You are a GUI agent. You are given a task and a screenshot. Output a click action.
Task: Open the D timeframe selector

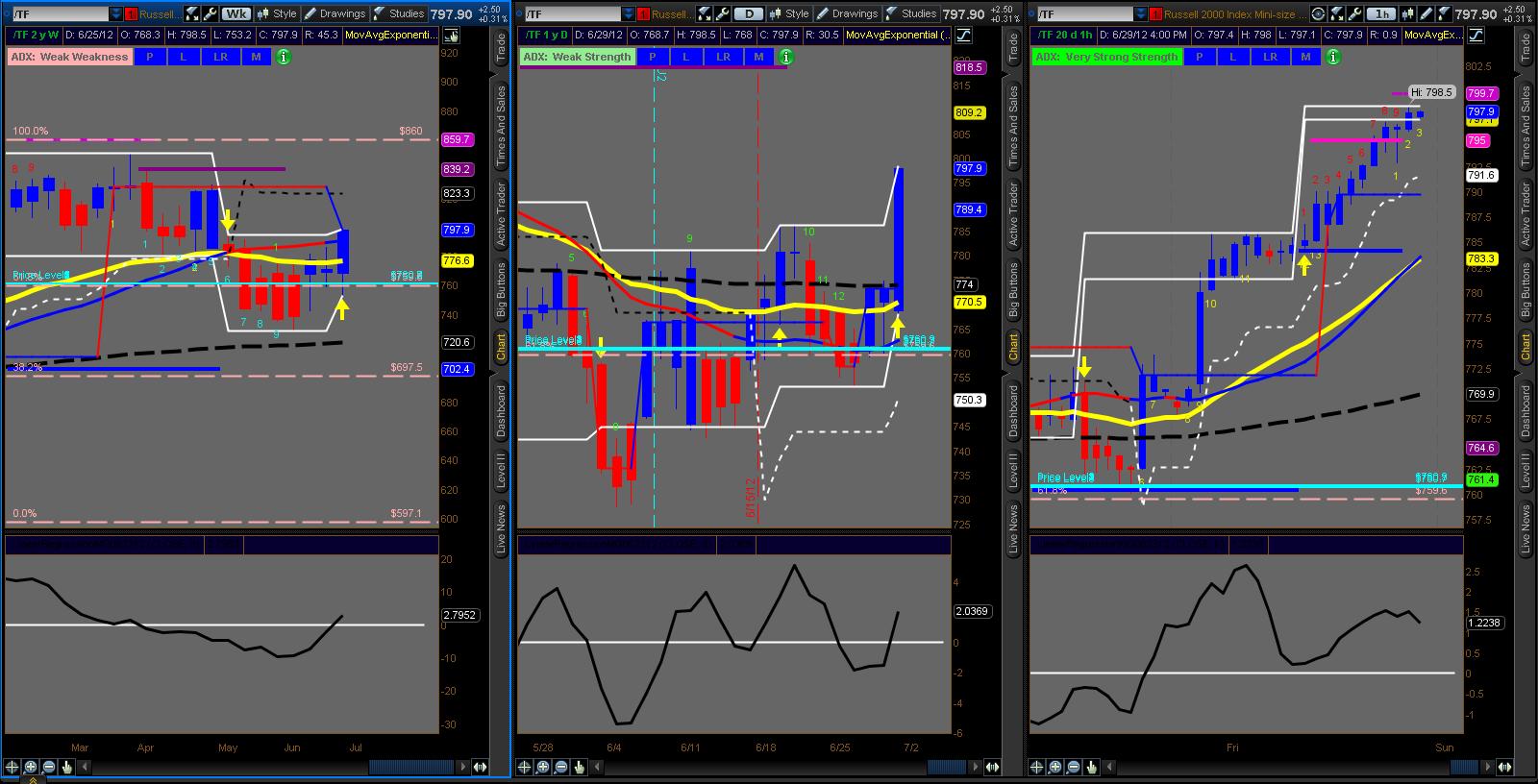point(749,13)
